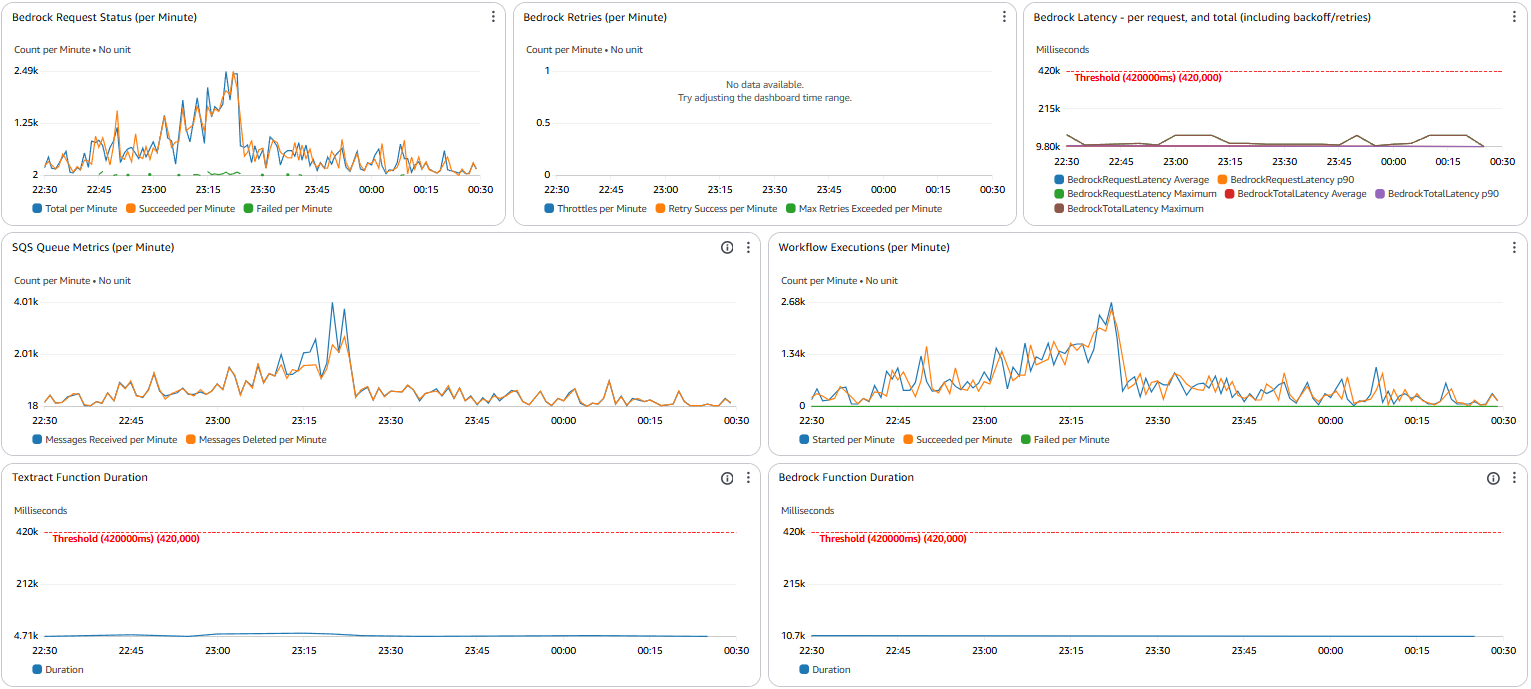Click info icon on Workflow Executions widget

tap(1491, 247)
